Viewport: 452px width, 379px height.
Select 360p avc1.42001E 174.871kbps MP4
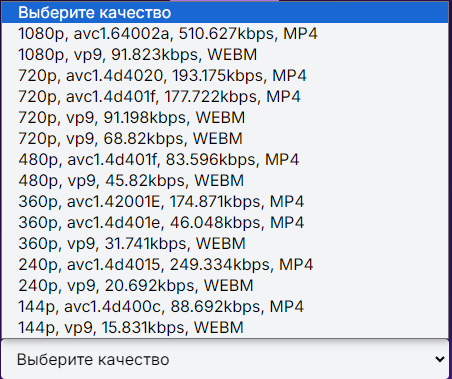point(225,202)
